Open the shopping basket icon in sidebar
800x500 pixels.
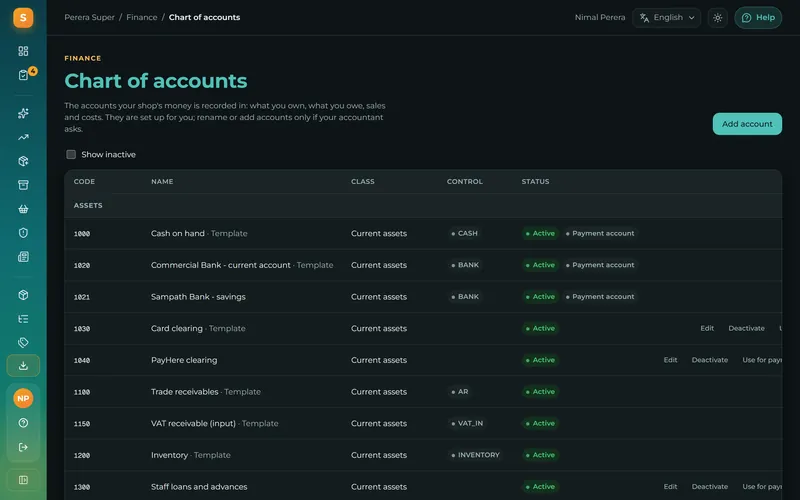point(23,209)
